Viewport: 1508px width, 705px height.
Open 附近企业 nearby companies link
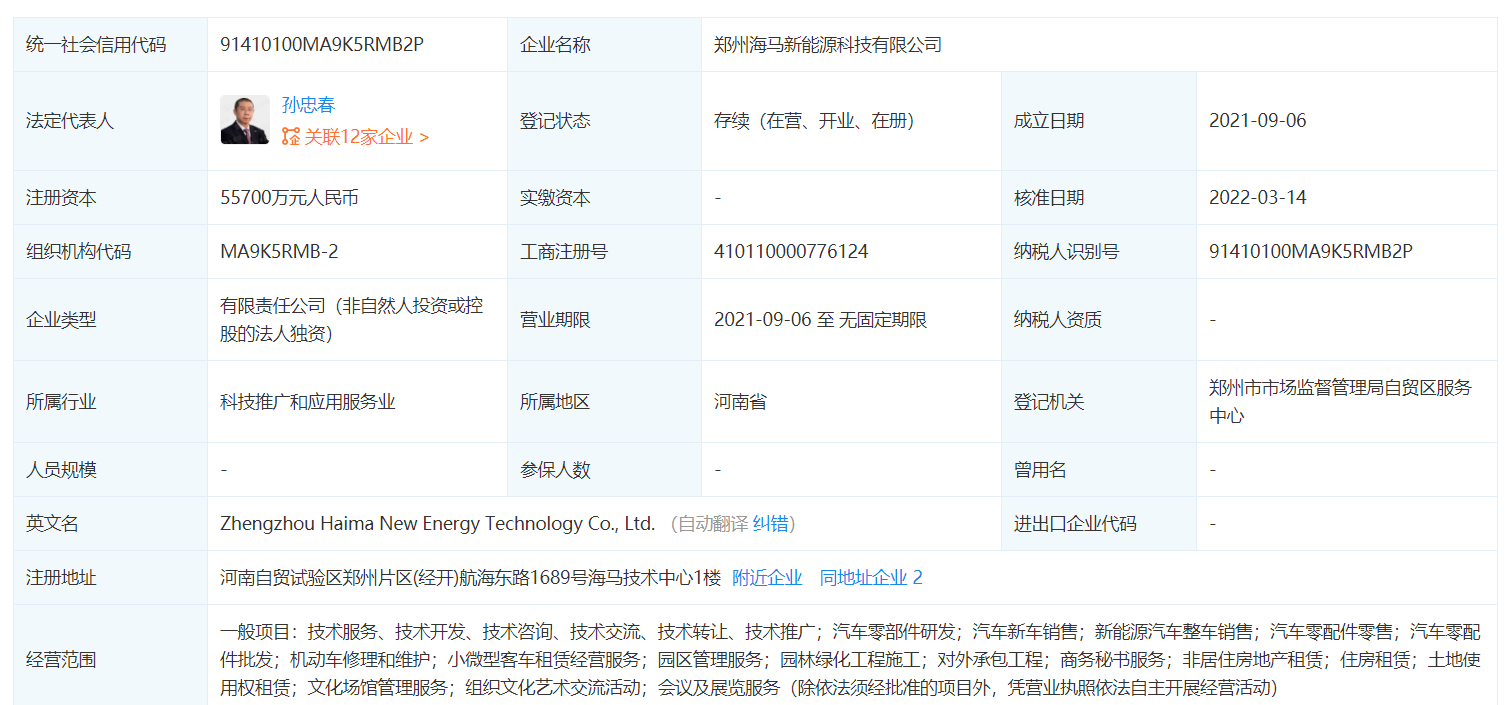[x=767, y=577]
